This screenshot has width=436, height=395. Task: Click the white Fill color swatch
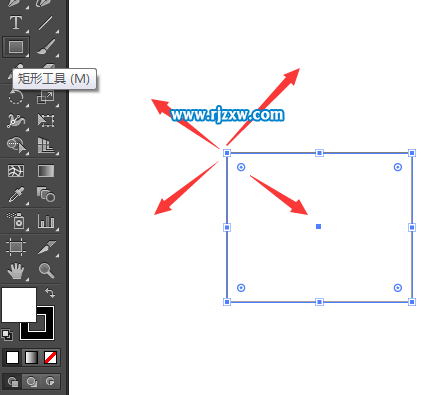click(19, 305)
